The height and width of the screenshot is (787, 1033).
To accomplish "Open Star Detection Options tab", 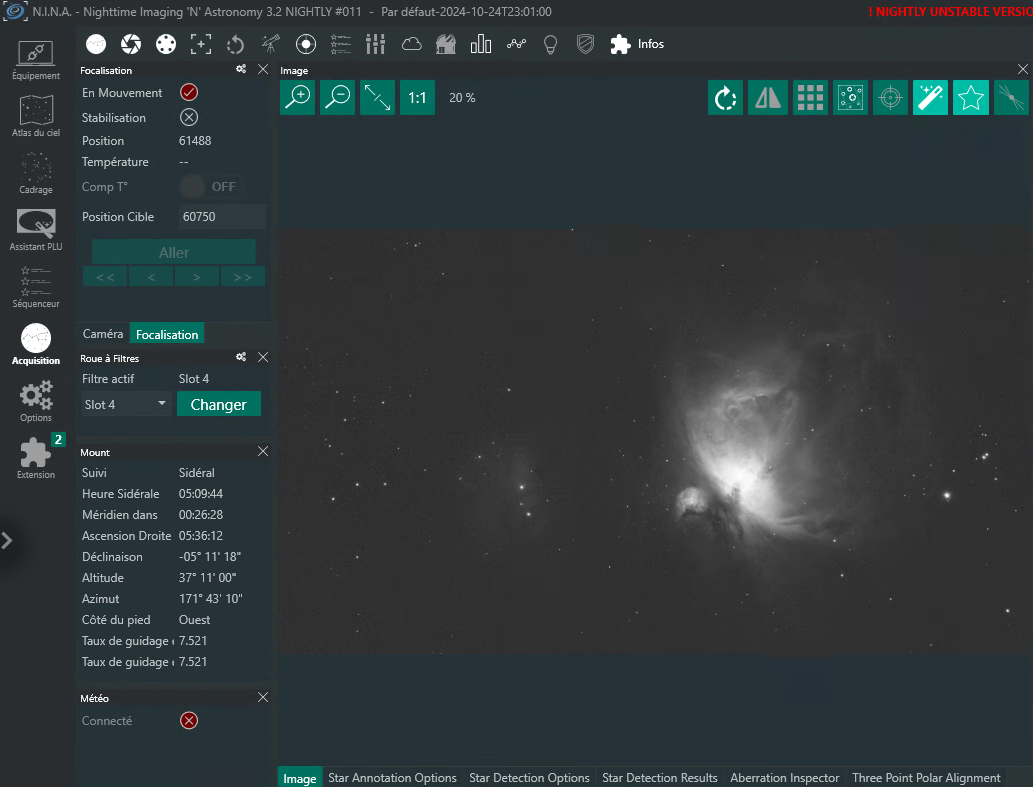I will coord(529,778).
